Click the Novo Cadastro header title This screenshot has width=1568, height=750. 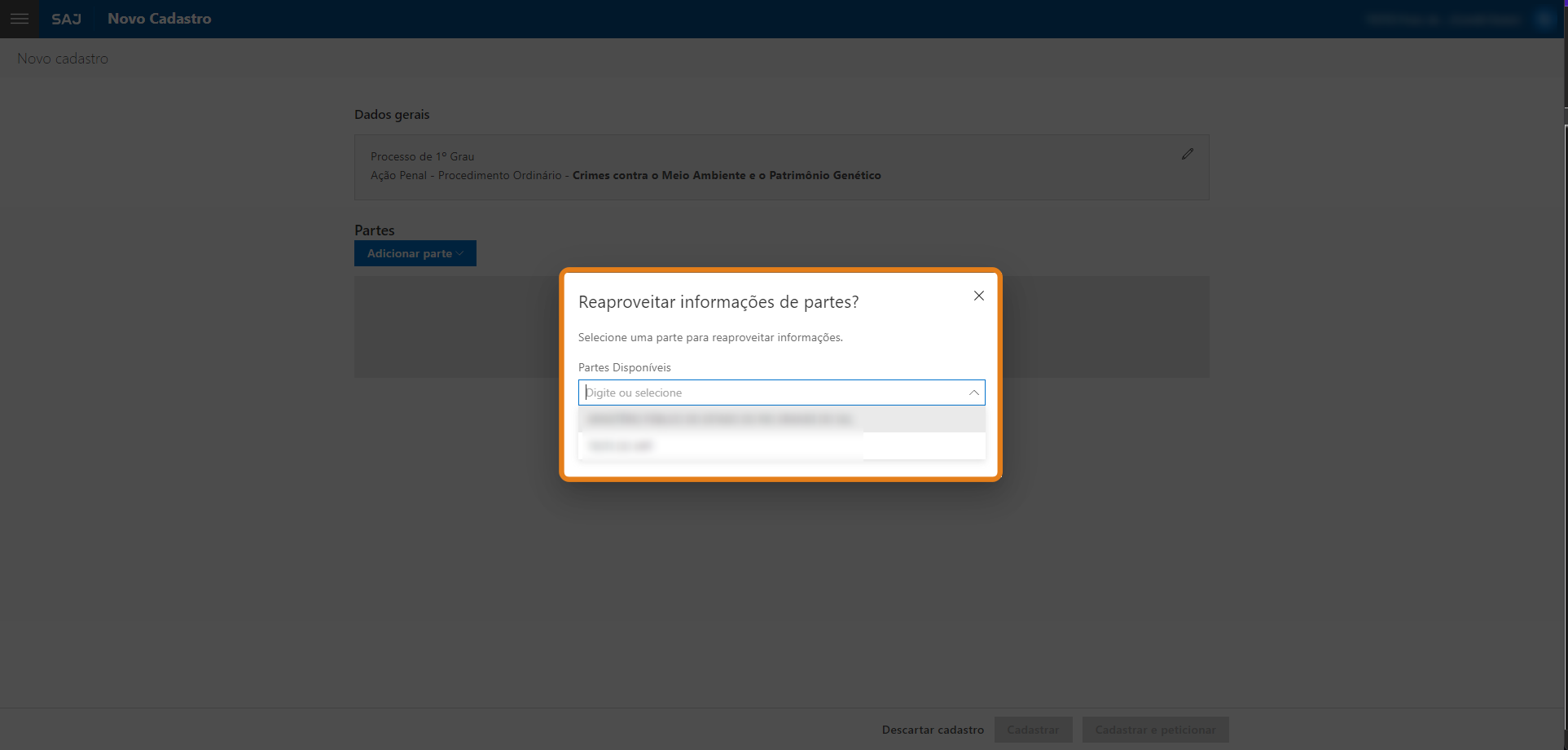point(160,19)
